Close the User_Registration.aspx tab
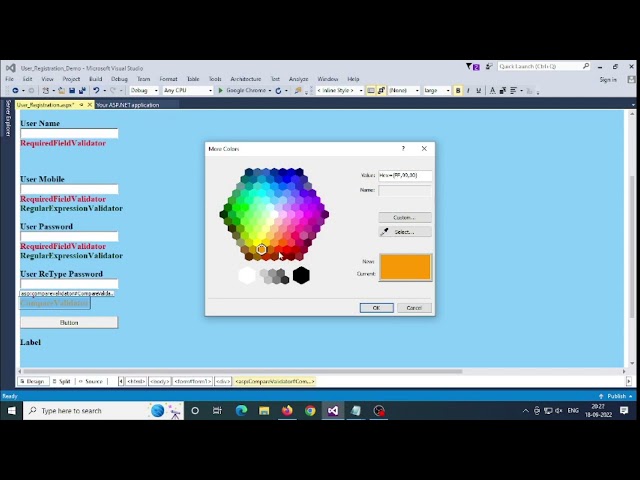Viewport: 640px width, 480px height. 90,105
